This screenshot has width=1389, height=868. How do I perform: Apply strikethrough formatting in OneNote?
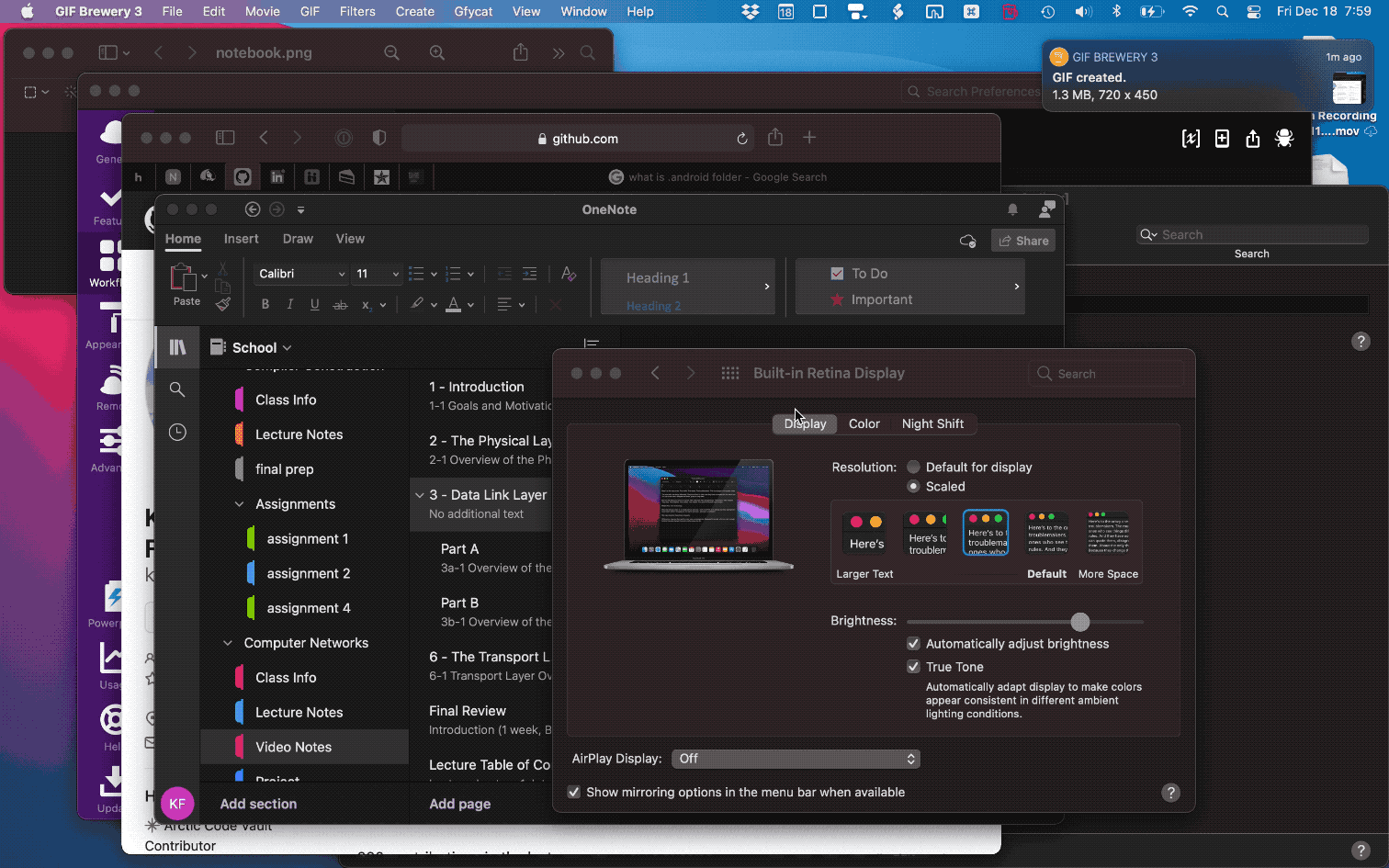click(340, 304)
